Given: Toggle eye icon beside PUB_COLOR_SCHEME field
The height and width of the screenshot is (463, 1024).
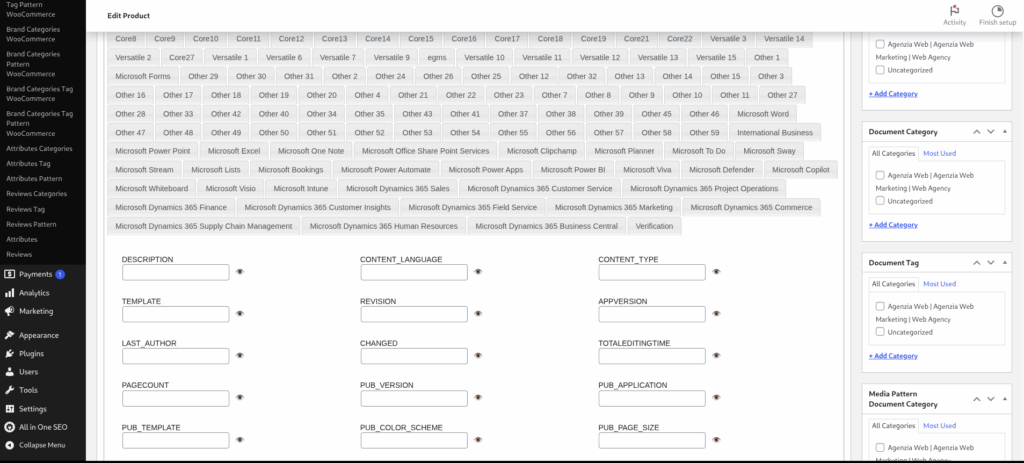Looking at the screenshot, I should pyautogui.click(x=478, y=439).
